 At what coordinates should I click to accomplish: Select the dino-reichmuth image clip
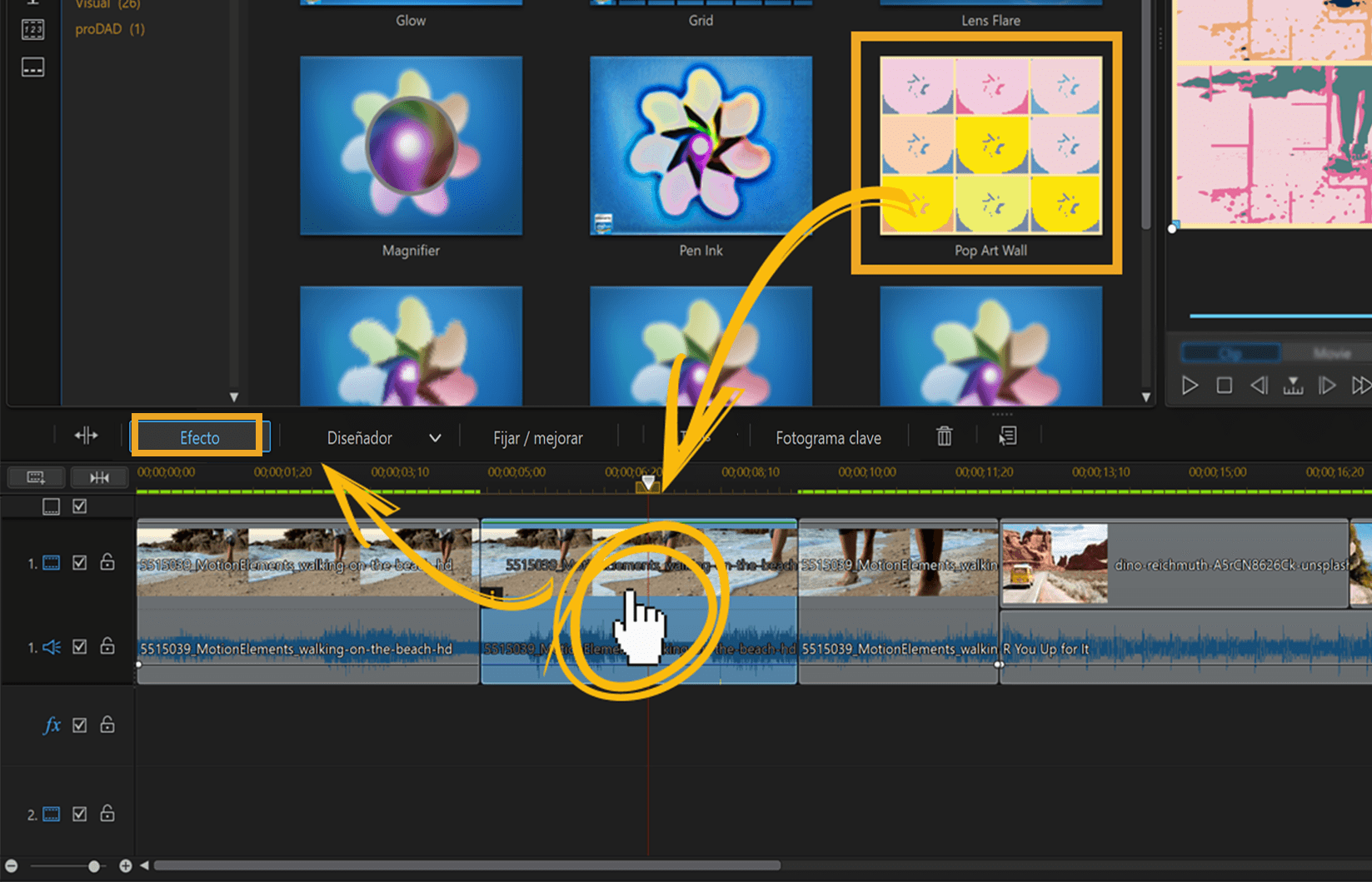(1175, 565)
